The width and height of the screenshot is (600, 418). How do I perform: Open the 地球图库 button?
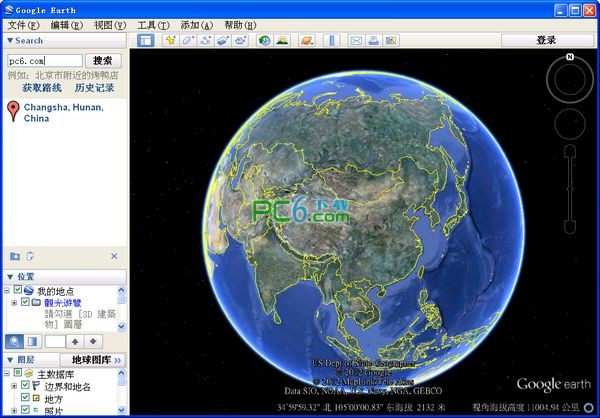(x=93, y=360)
